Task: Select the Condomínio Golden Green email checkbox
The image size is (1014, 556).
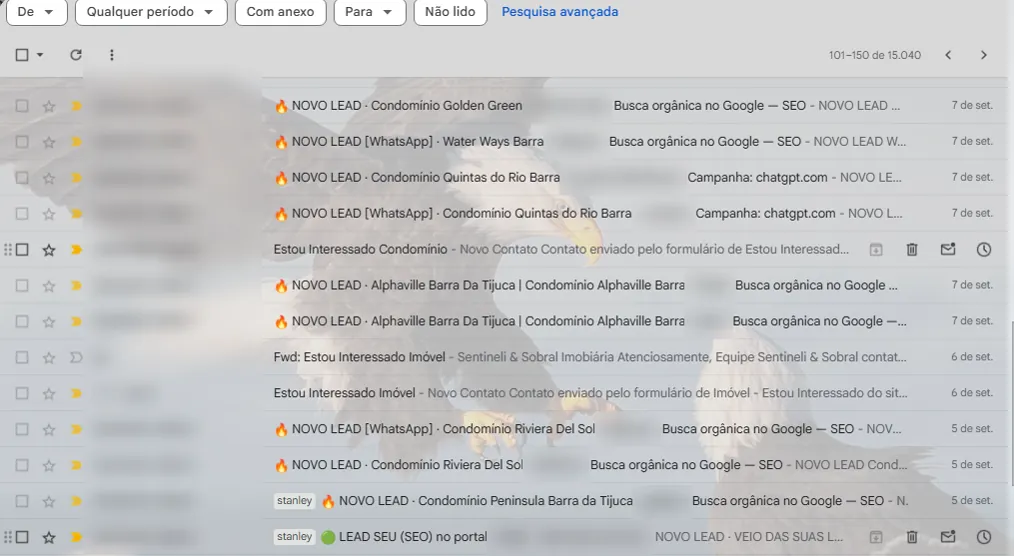Action: (x=22, y=106)
